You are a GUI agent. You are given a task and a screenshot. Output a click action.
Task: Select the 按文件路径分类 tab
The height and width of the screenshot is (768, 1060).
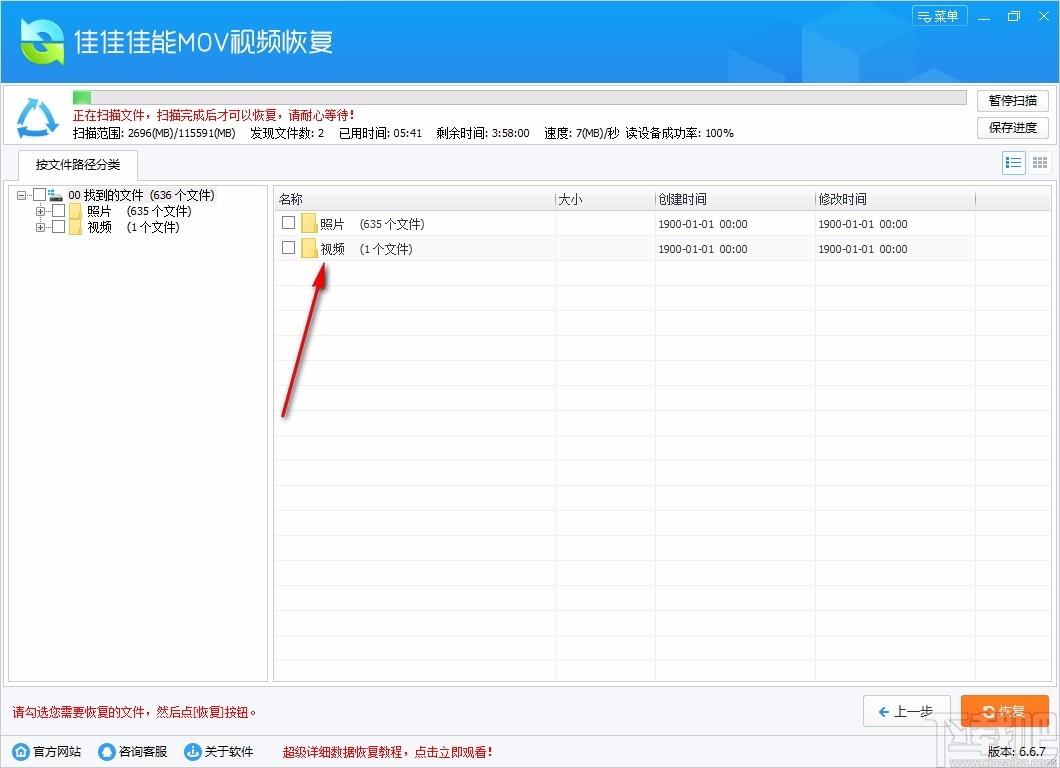click(x=78, y=165)
